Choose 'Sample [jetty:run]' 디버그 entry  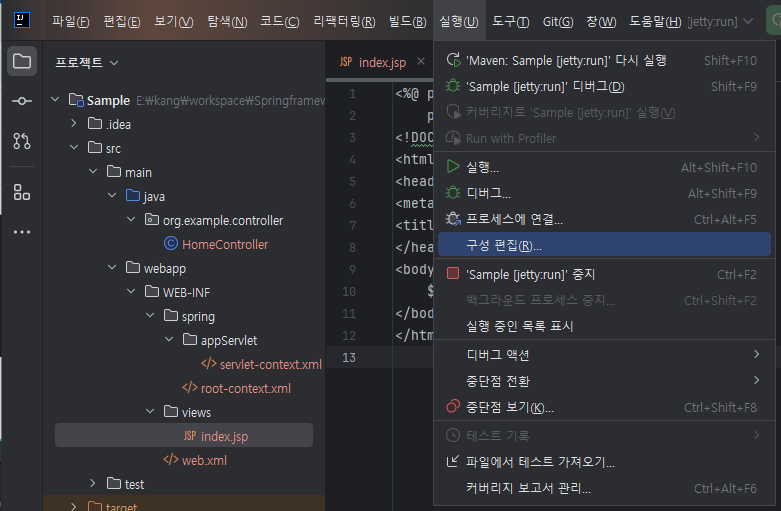pyautogui.click(x=604, y=87)
